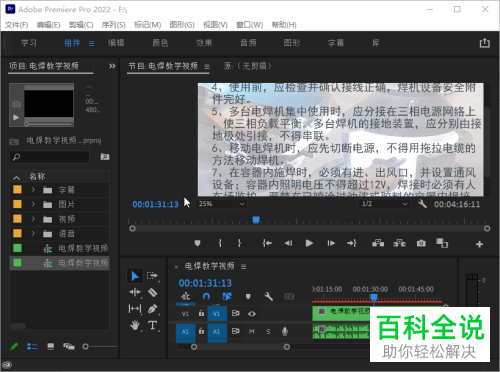This screenshot has width=500, height=372.
Task: Toggle sync lock for A1 track
Action: tap(235, 331)
